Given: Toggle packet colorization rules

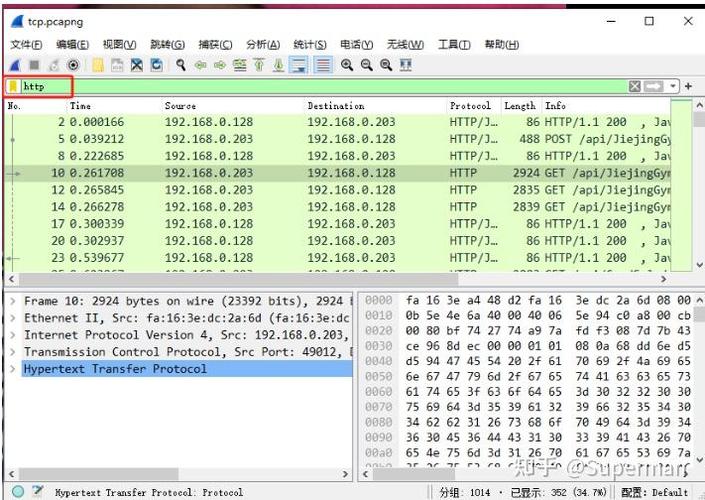Looking at the screenshot, I should (x=323, y=65).
